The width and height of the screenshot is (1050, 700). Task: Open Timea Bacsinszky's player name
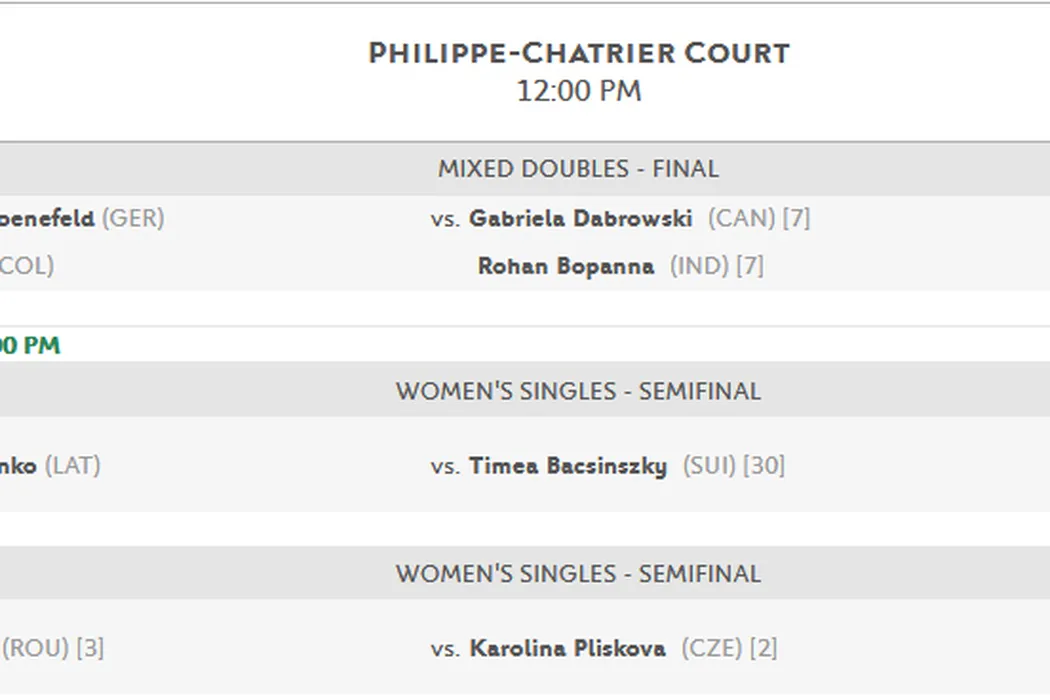point(567,466)
